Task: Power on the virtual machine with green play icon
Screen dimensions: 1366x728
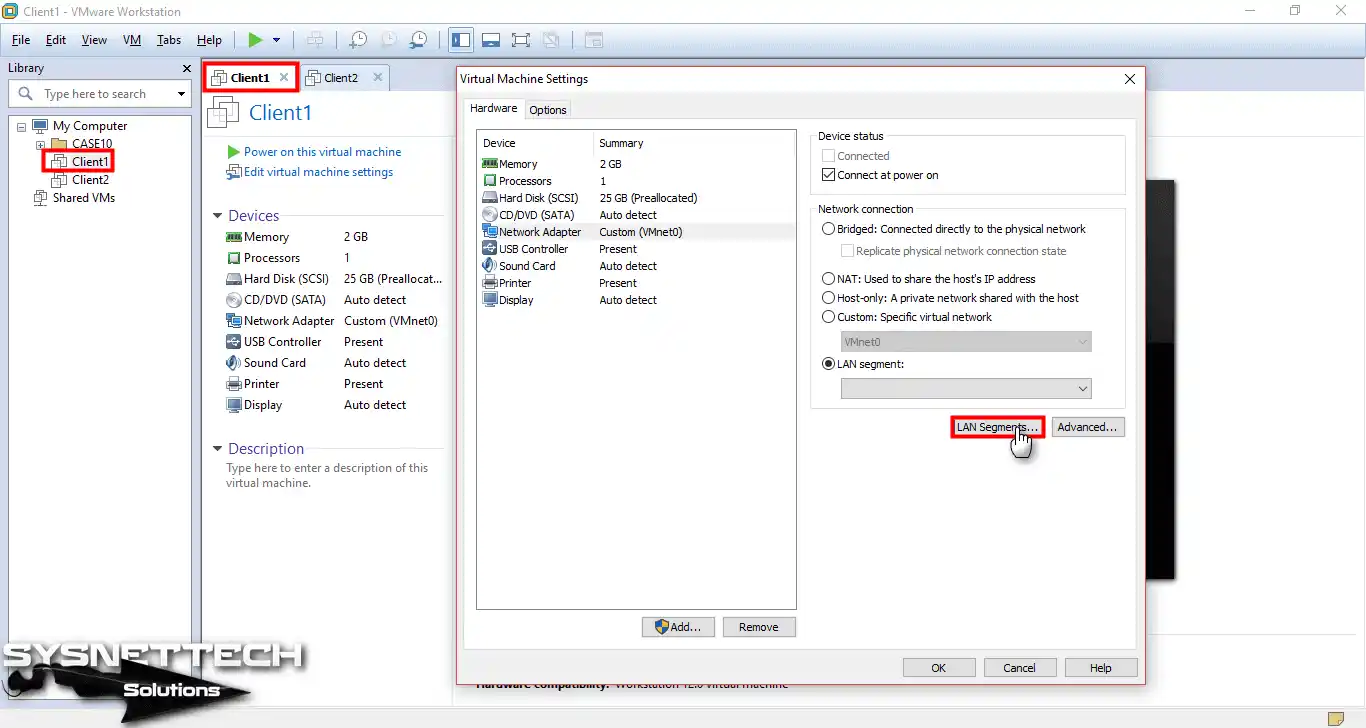Action: (x=257, y=40)
